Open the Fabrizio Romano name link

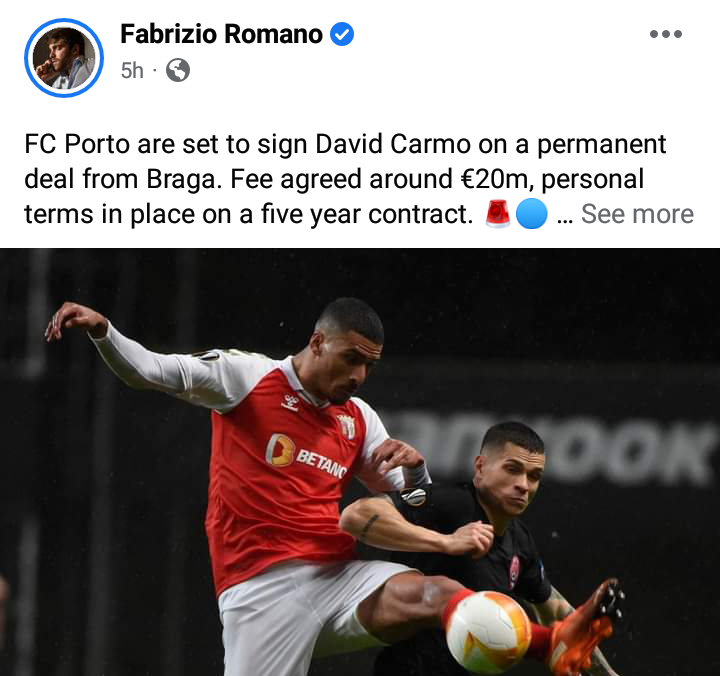(x=221, y=34)
